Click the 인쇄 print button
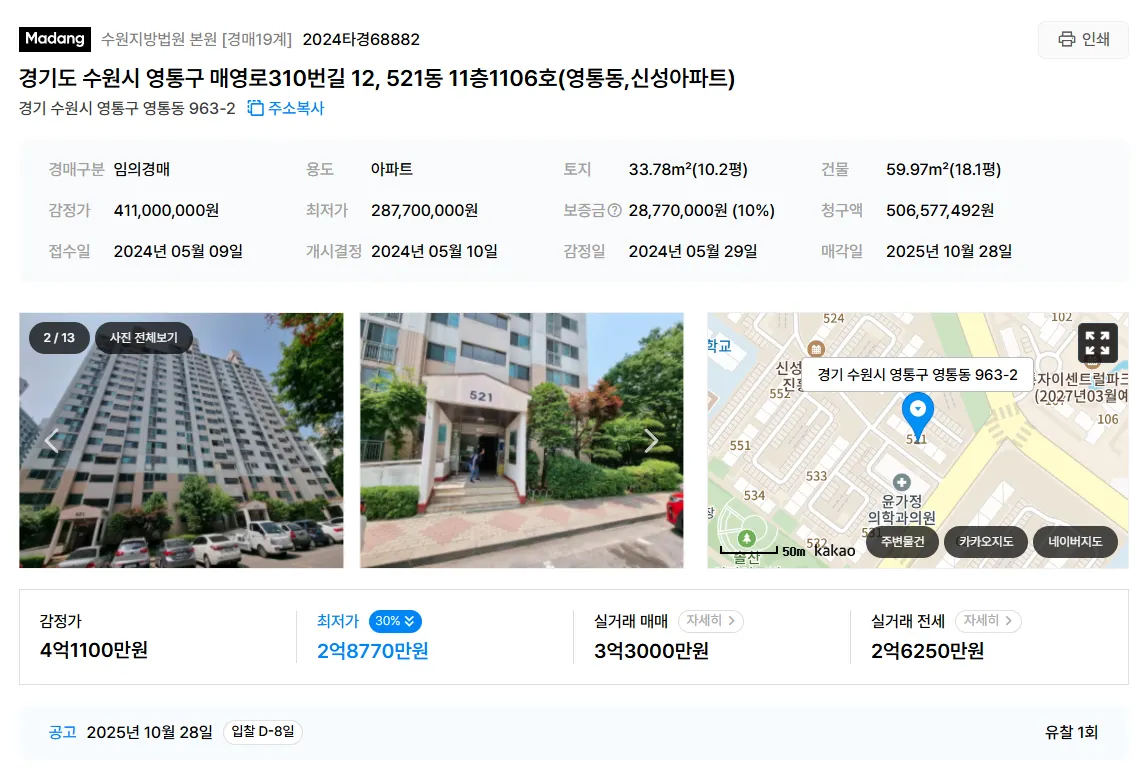The image size is (1141, 771). click(1083, 39)
